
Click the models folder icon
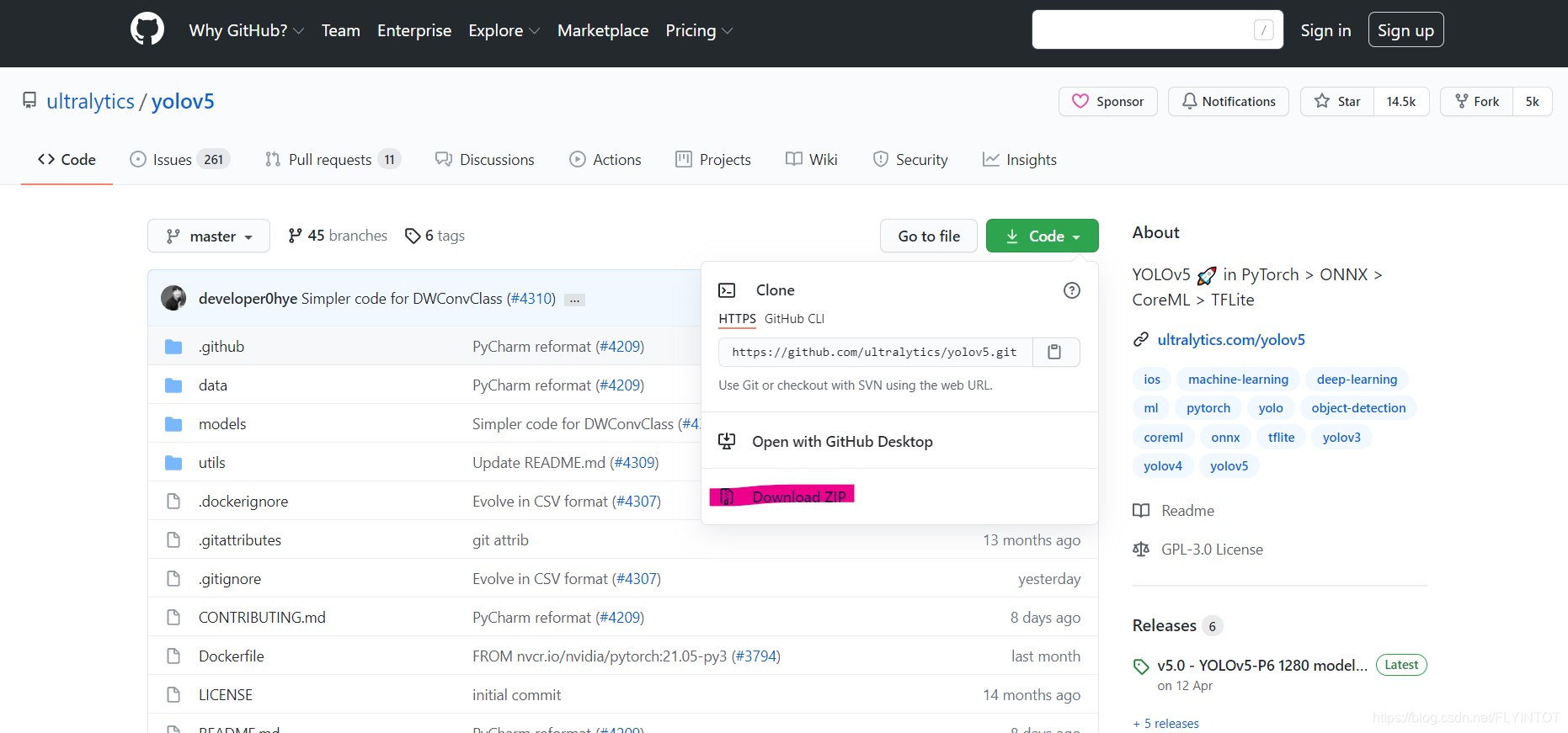[173, 424]
